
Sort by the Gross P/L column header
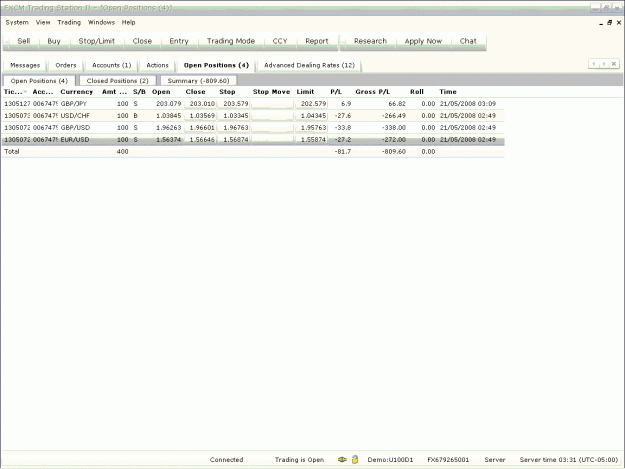[x=373, y=92]
